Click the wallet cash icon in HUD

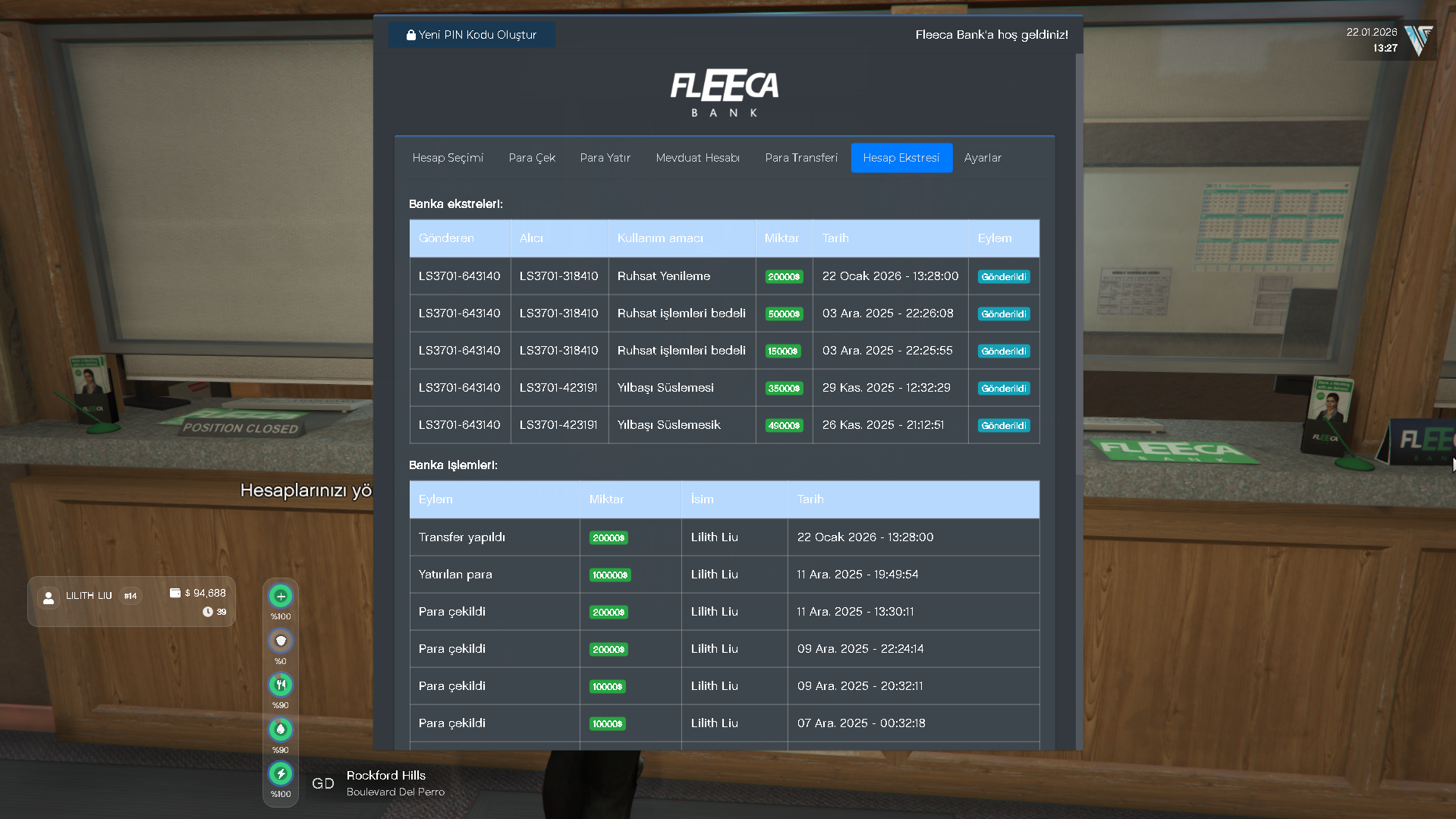click(175, 593)
